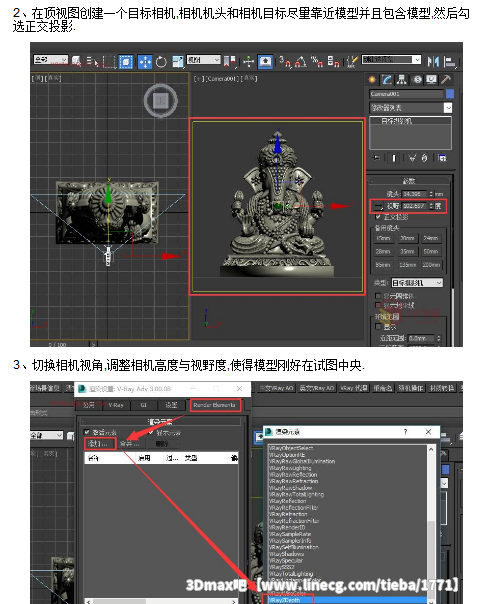Enable the environment range 显示 checkbox

378,327
